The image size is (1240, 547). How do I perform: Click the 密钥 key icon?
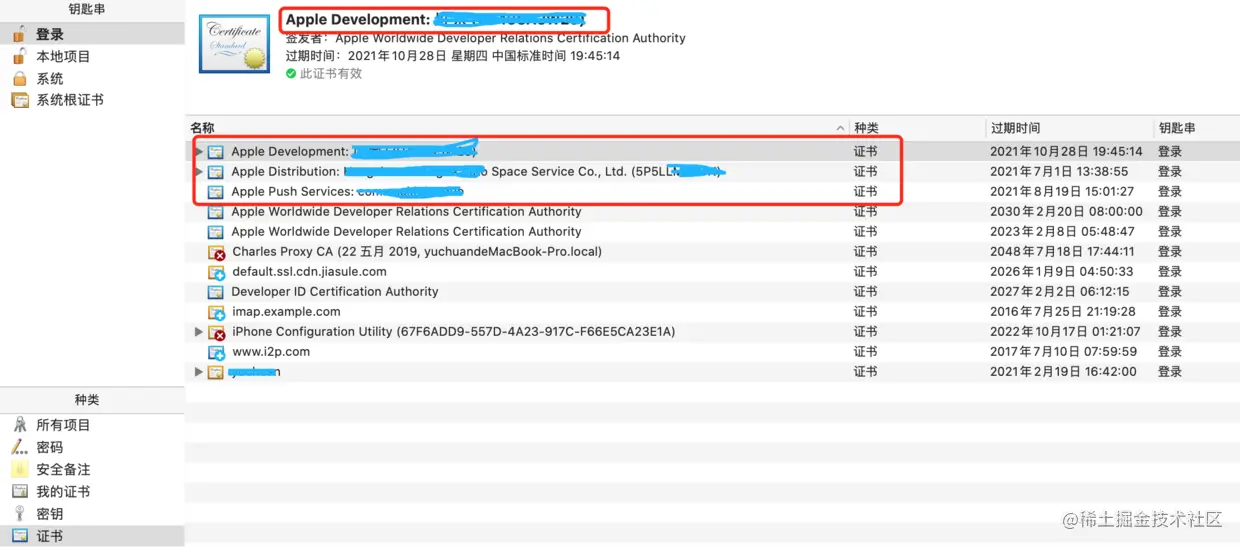[19, 513]
